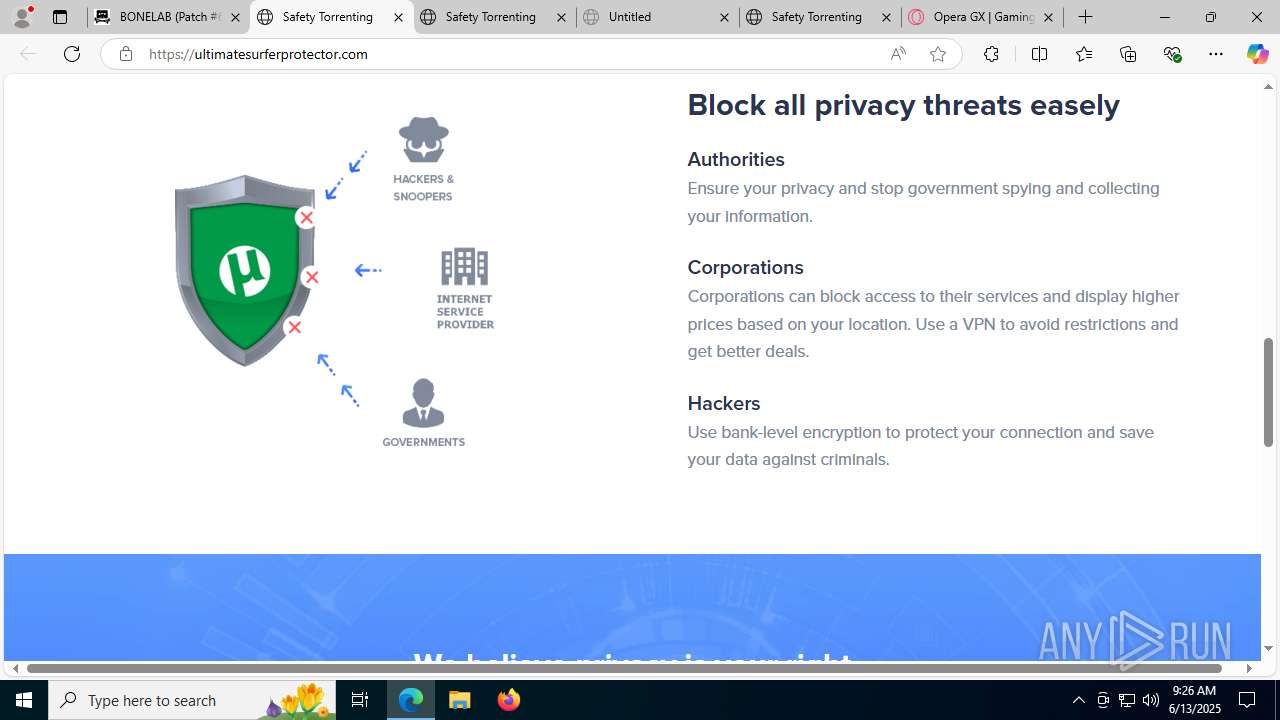Open a new tab with plus button
This screenshot has width=1280, height=720.
(x=1086, y=17)
